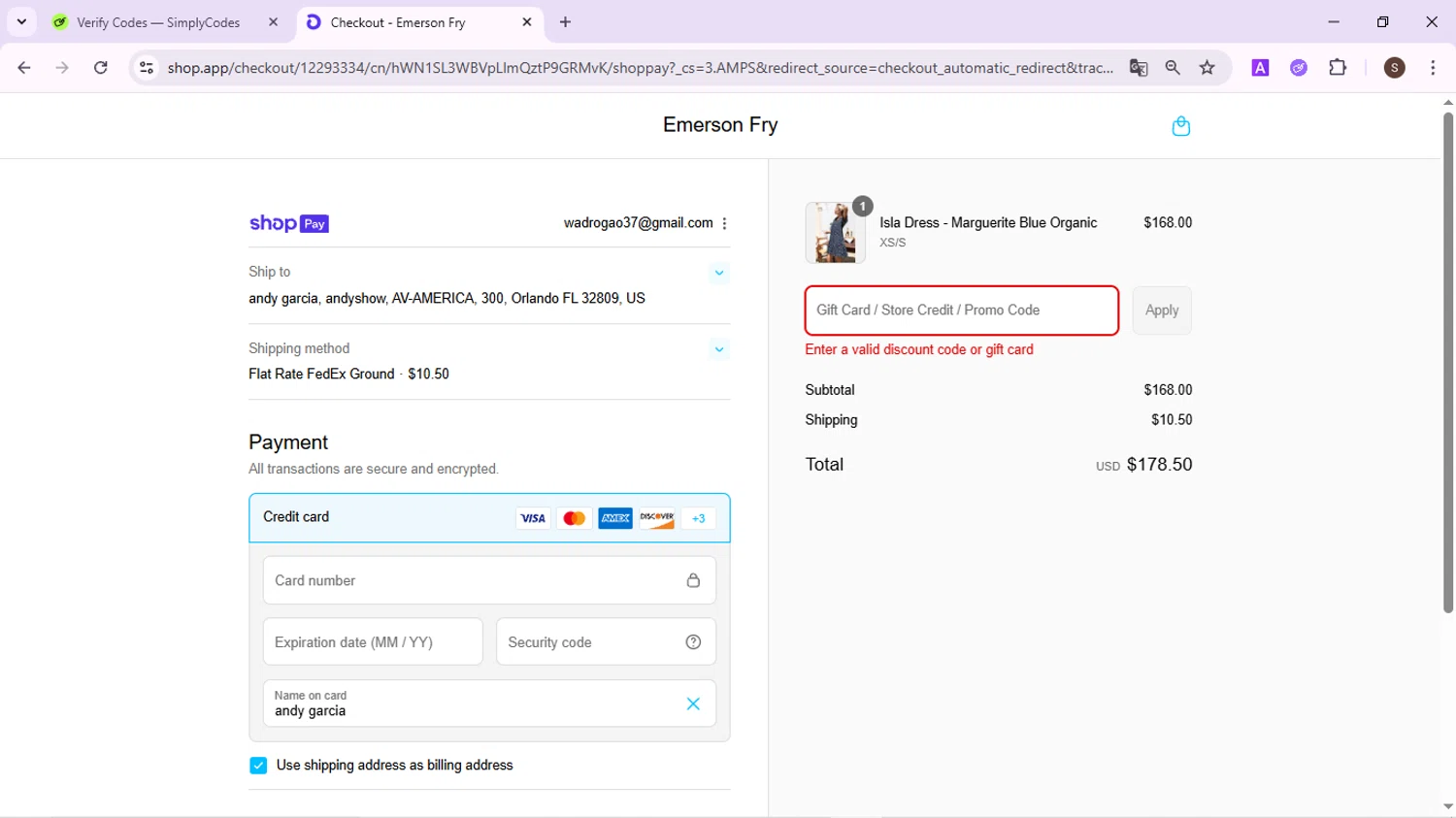Show the +3 additional payment card types
Screen dimensions: 1456x818
pyautogui.click(x=698, y=518)
